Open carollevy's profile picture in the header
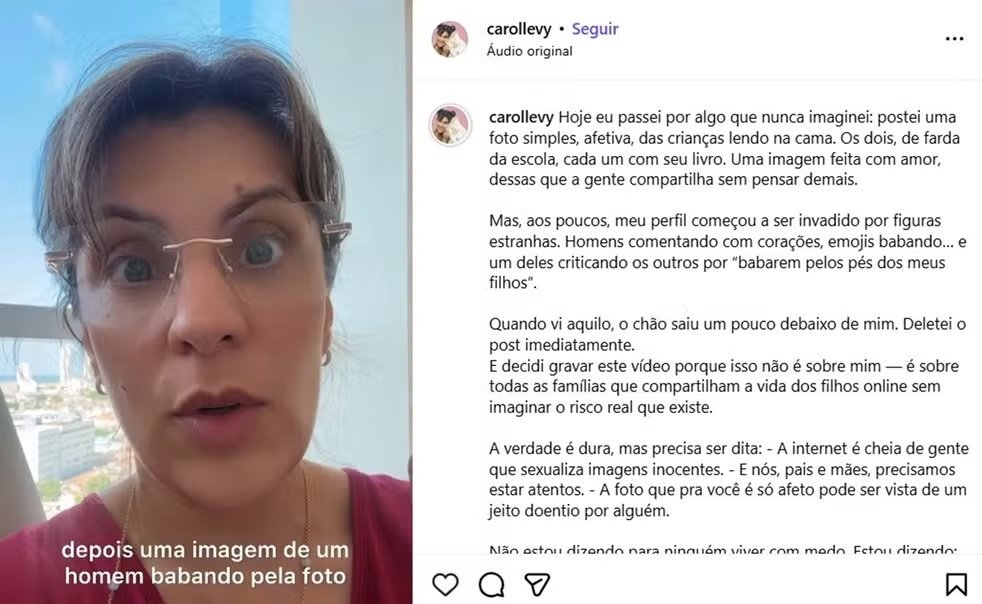This screenshot has height=604, width=982. tap(450, 39)
